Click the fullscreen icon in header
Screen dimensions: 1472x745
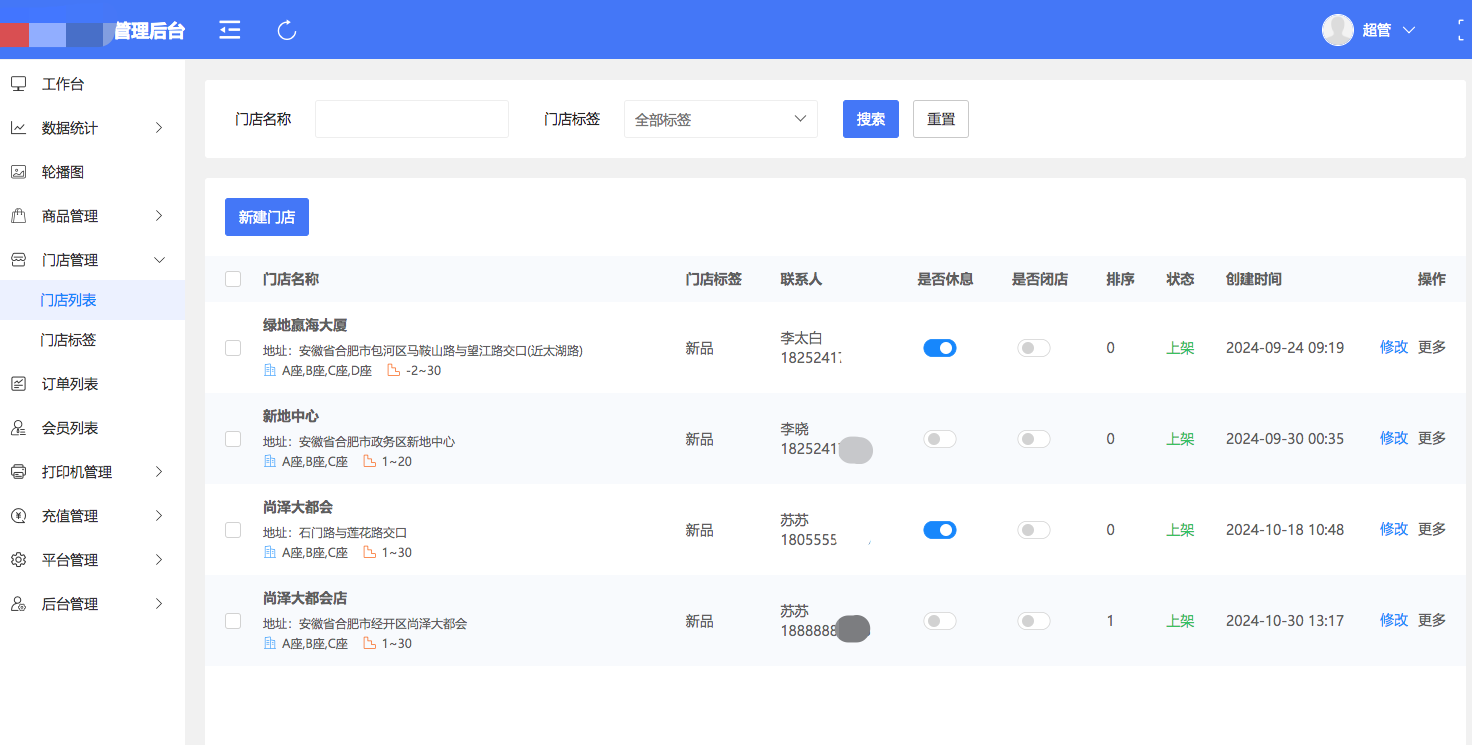pos(1462,30)
